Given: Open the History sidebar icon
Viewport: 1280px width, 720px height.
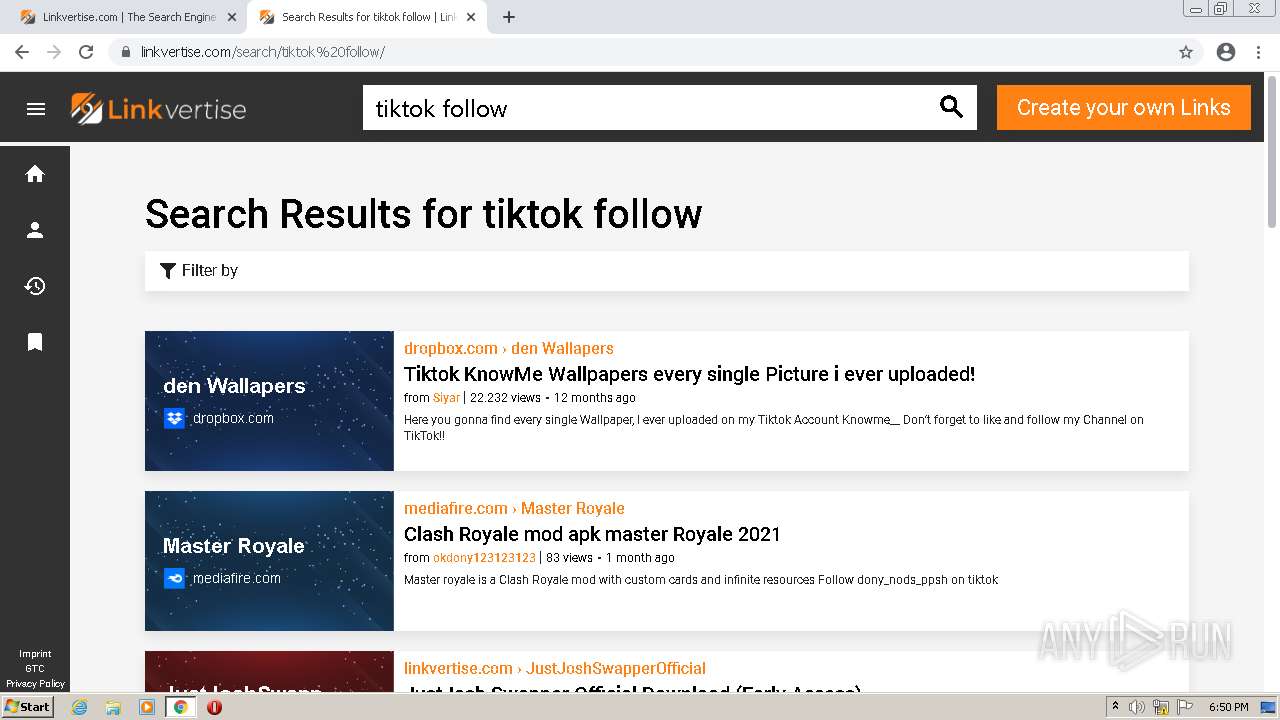Looking at the screenshot, I should 35,286.
